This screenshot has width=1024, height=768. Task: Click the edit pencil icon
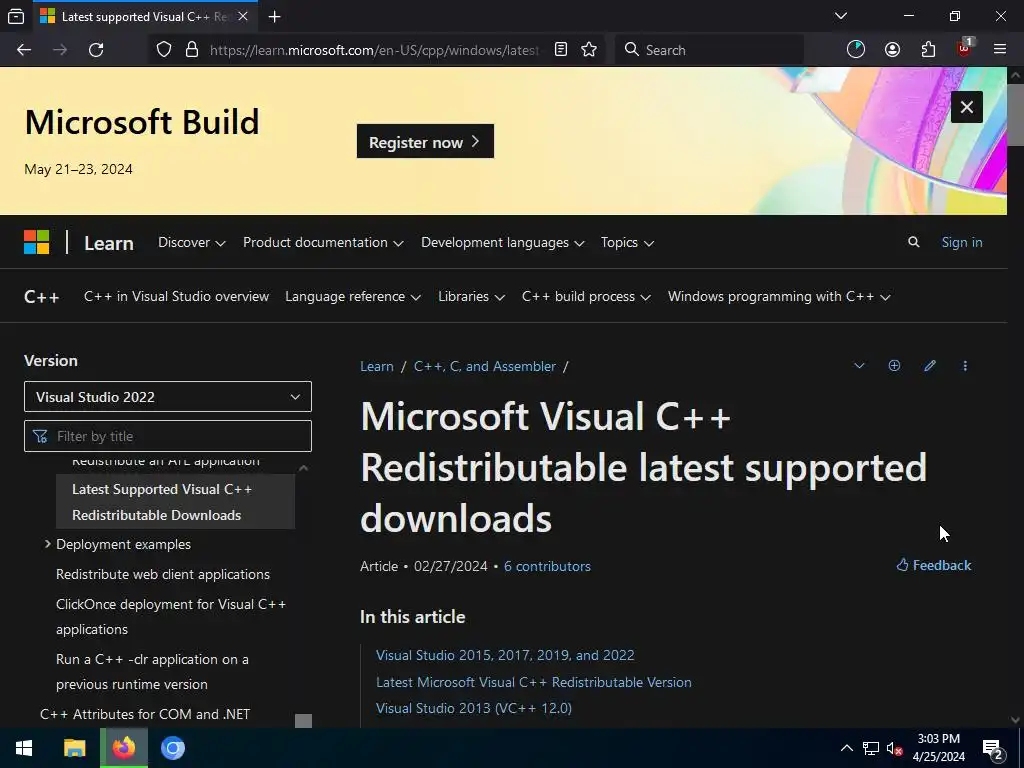point(930,366)
